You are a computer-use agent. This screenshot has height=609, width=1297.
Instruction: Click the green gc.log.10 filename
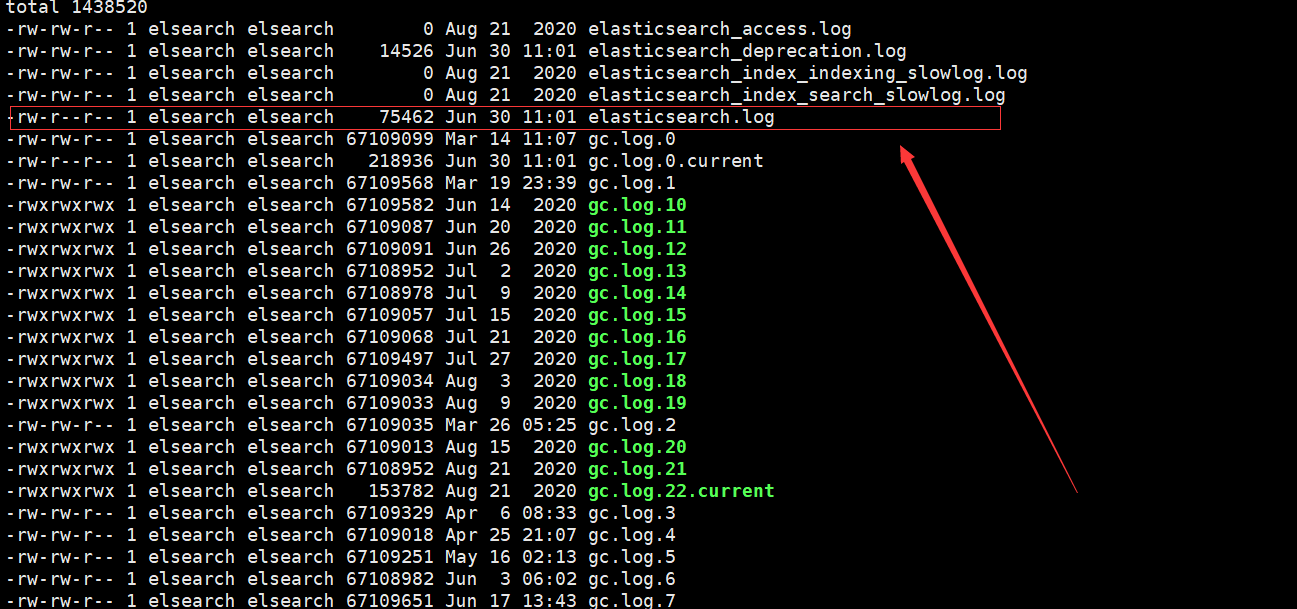[637, 205]
